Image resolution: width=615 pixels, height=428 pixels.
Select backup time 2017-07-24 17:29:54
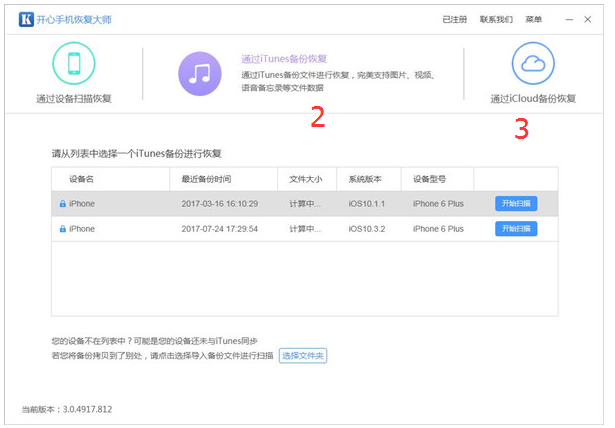click(220, 229)
